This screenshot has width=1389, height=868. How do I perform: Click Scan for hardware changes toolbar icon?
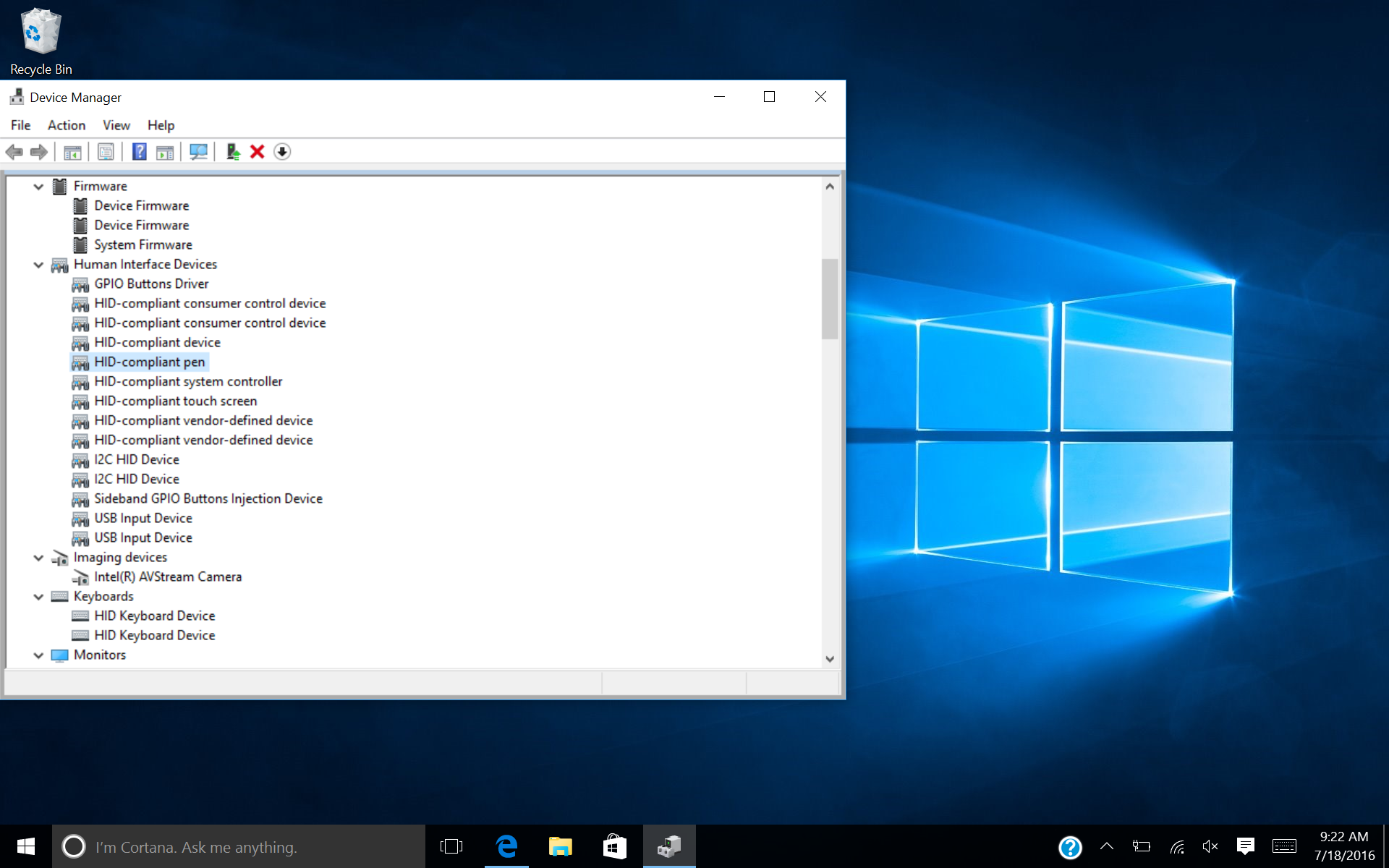198,152
